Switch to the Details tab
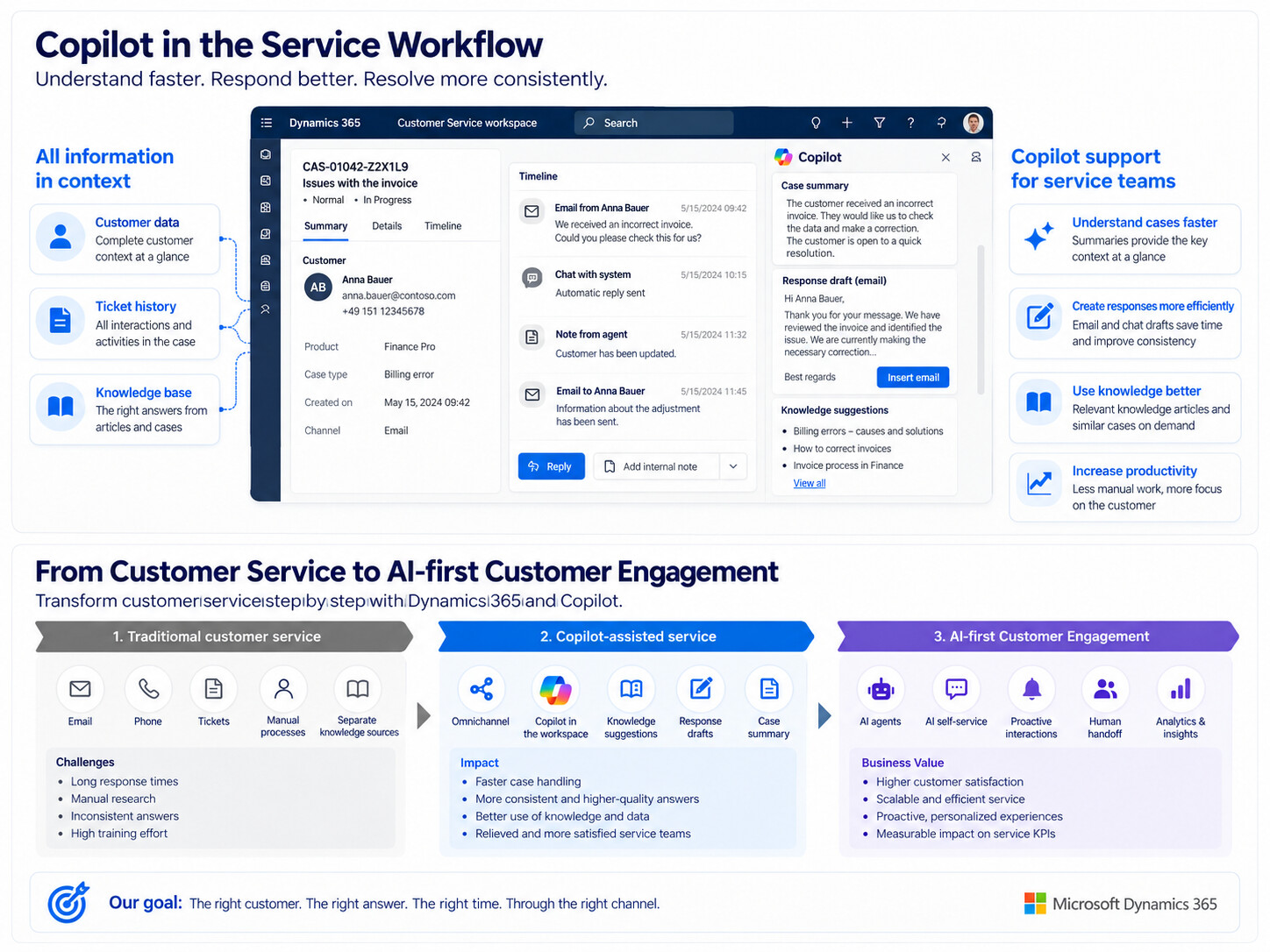The height and width of the screenshot is (952, 1270). click(x=387, y=226)
